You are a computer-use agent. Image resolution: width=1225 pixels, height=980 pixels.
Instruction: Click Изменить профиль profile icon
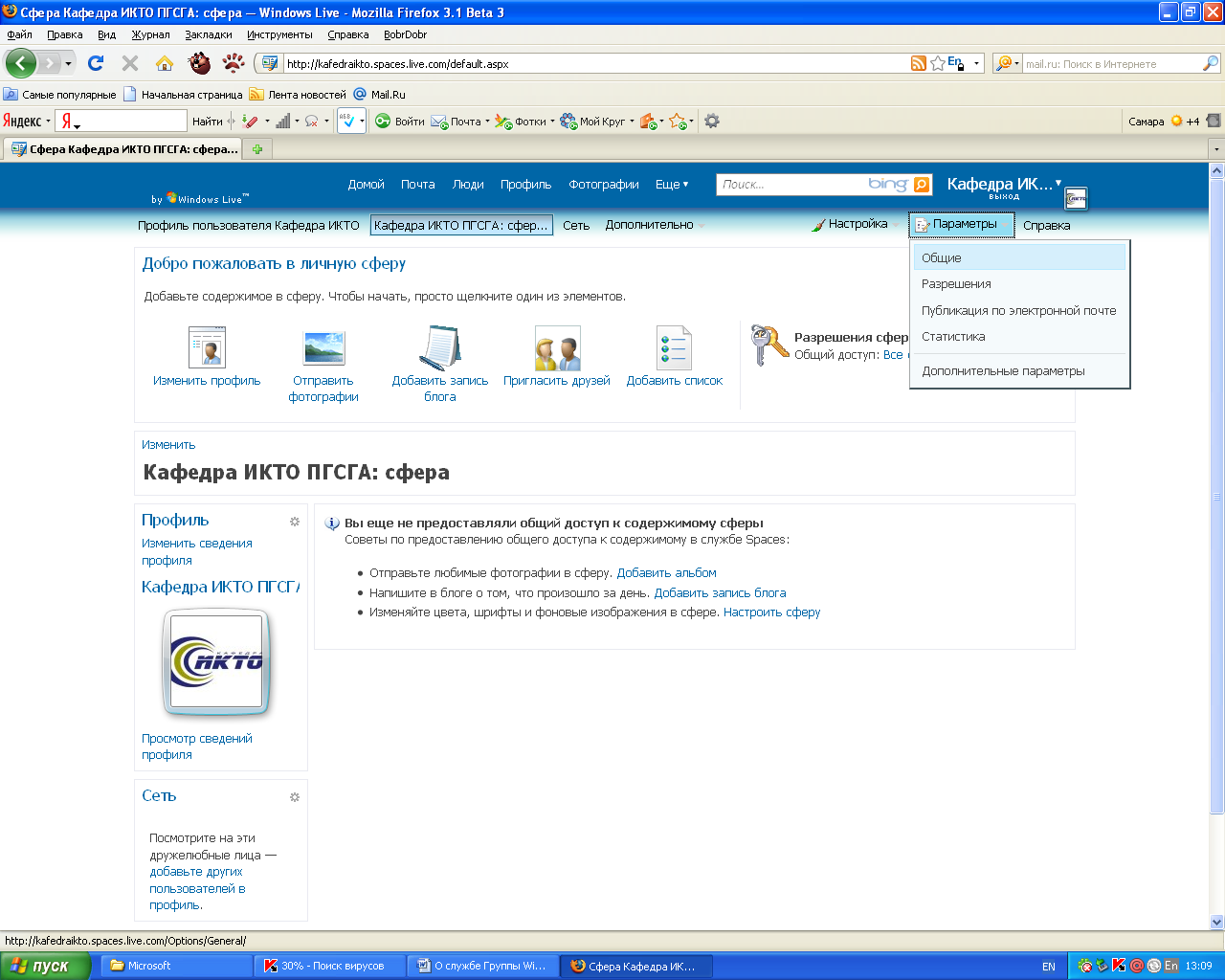[x=207, y=347]
